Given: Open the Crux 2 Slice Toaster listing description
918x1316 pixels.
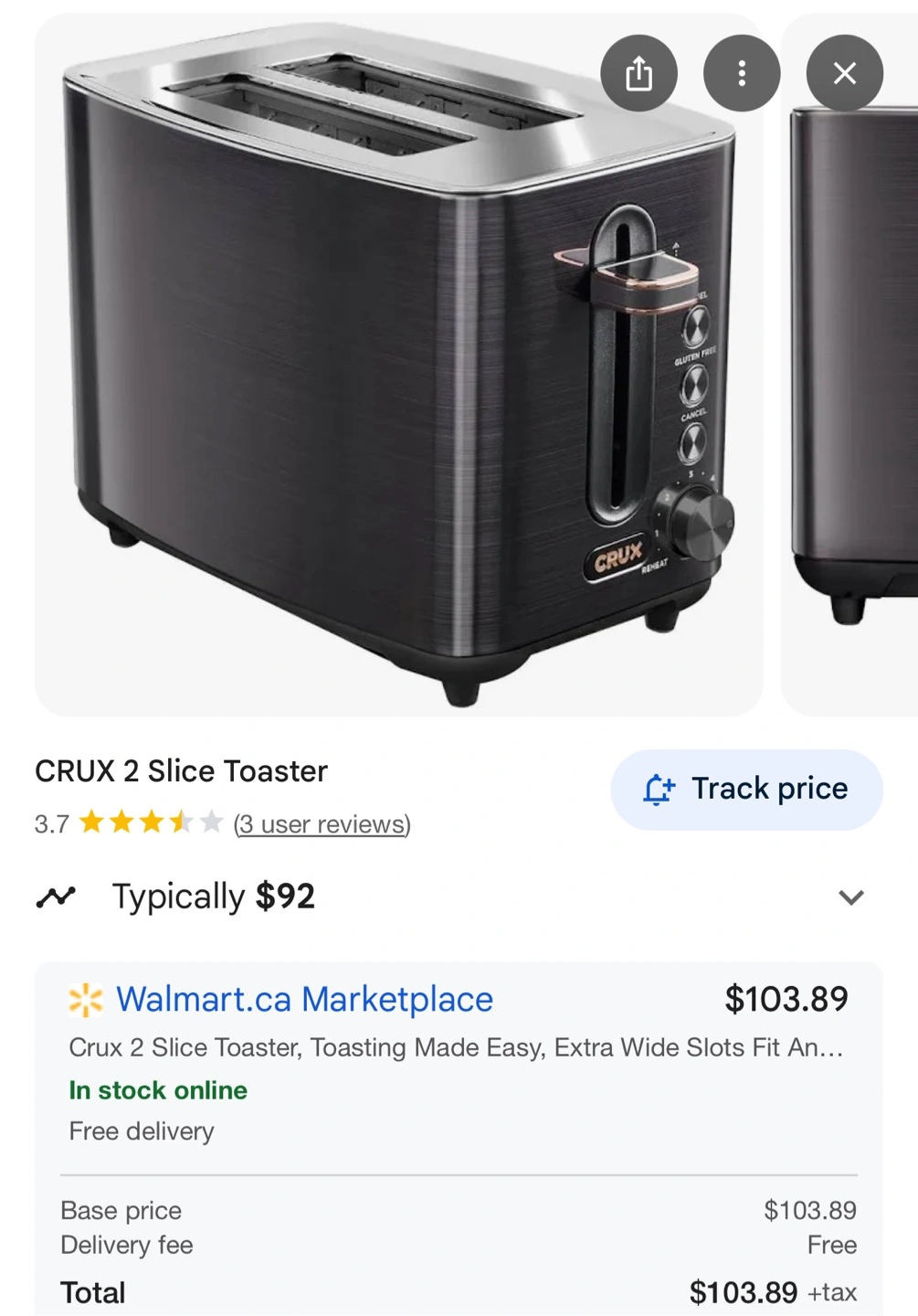Looking at the screenshot, I should (456, 1047).
